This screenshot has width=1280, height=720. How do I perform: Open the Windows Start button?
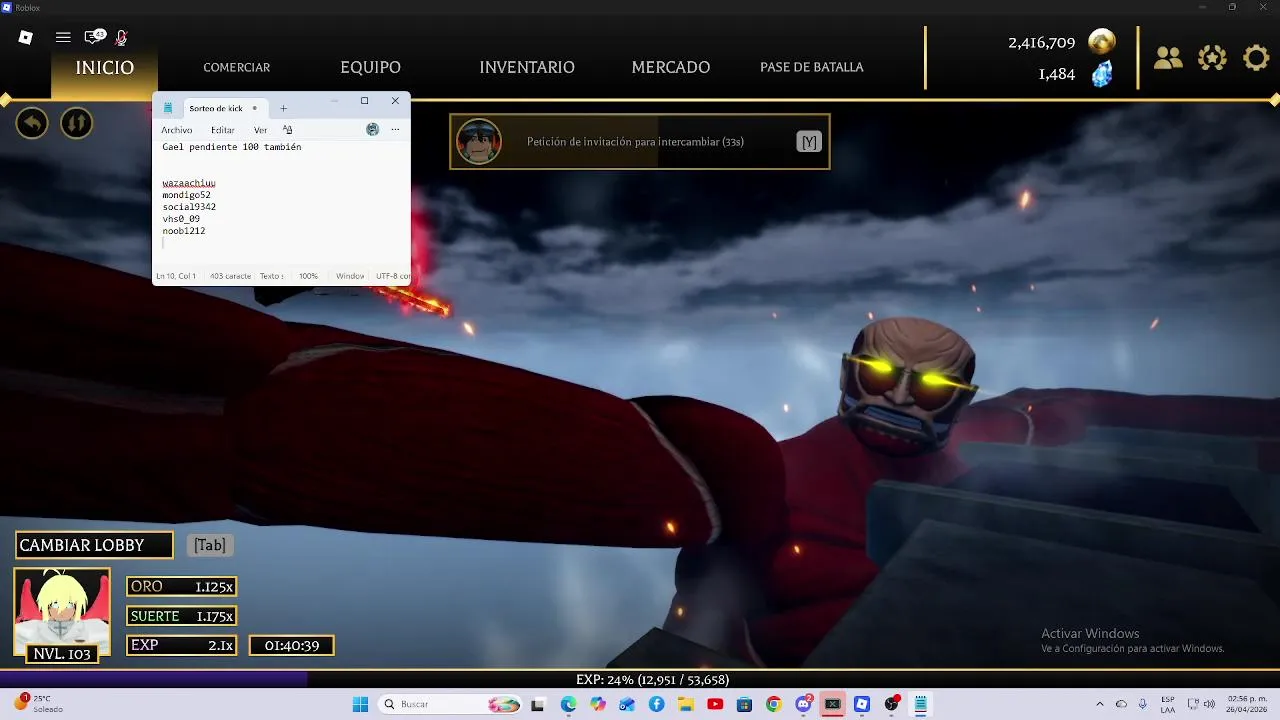tap(360, 704)
